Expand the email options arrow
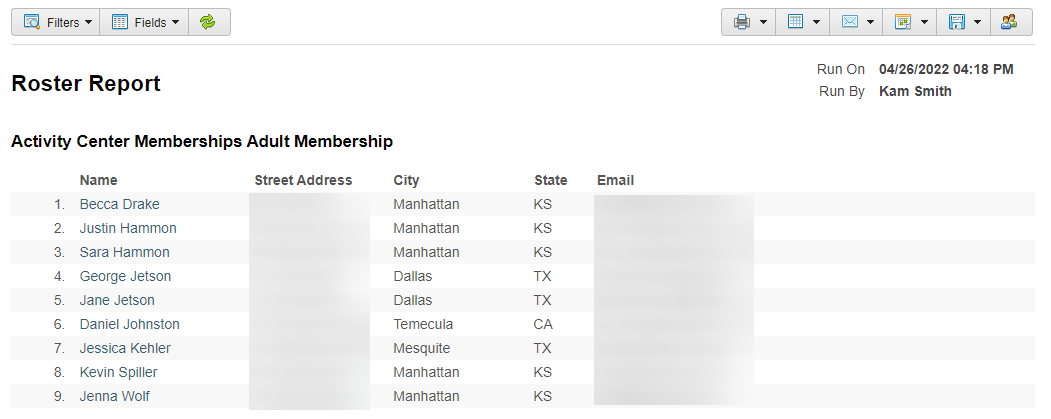 [x=870, y=22]
